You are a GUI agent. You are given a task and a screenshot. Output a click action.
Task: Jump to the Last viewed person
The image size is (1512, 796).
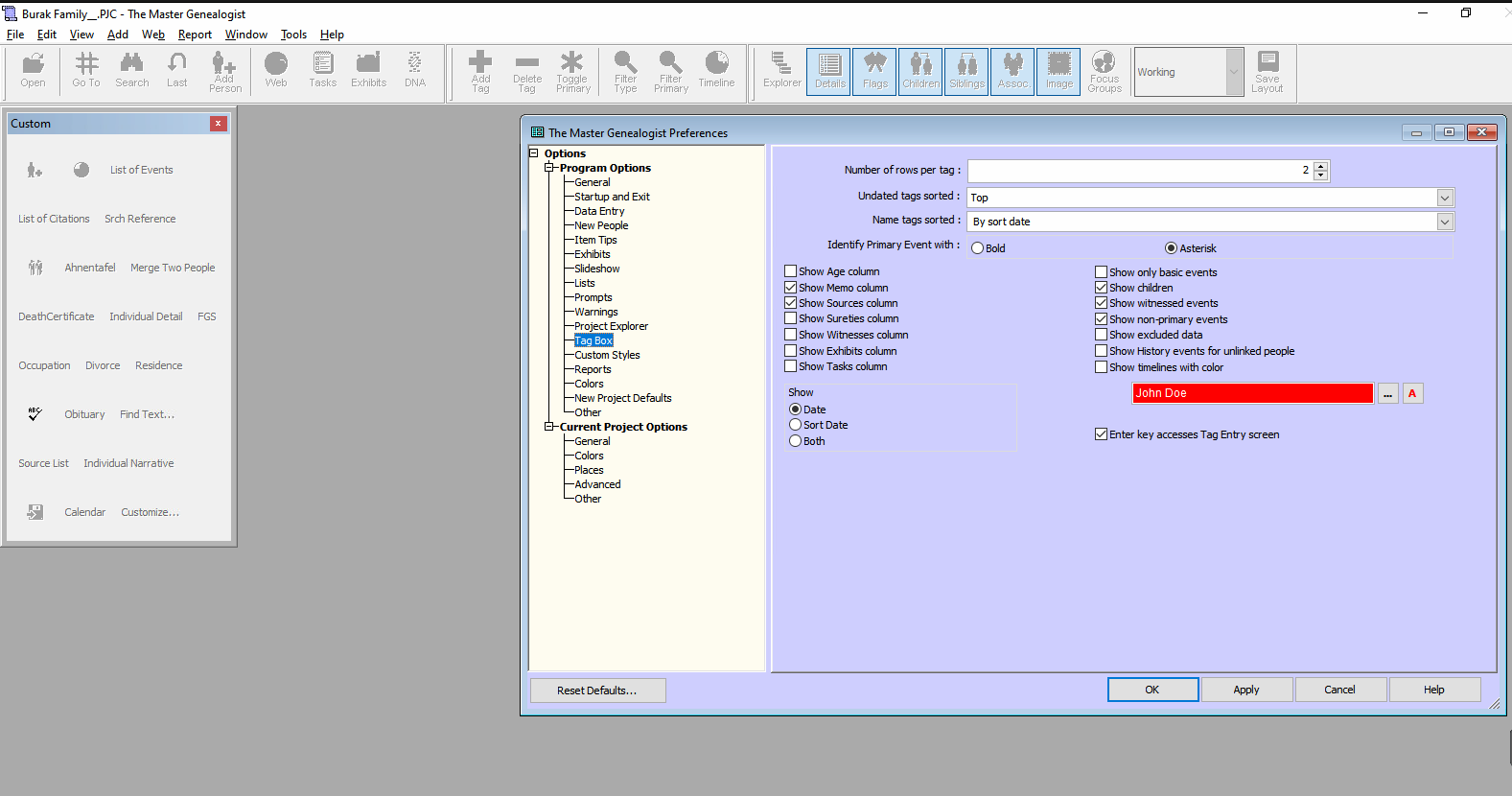pos(177,70)
